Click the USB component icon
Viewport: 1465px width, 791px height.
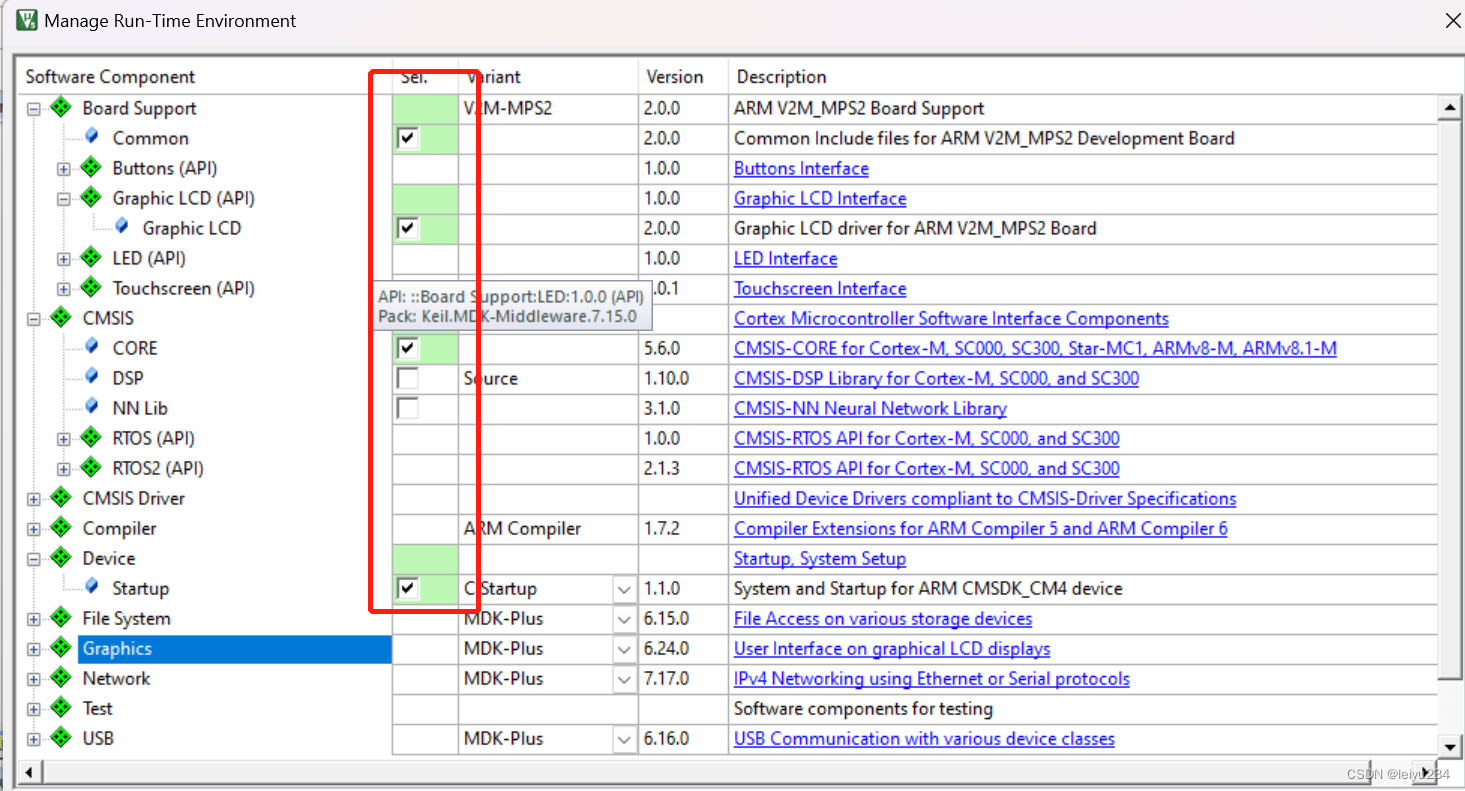click(61, 738)
